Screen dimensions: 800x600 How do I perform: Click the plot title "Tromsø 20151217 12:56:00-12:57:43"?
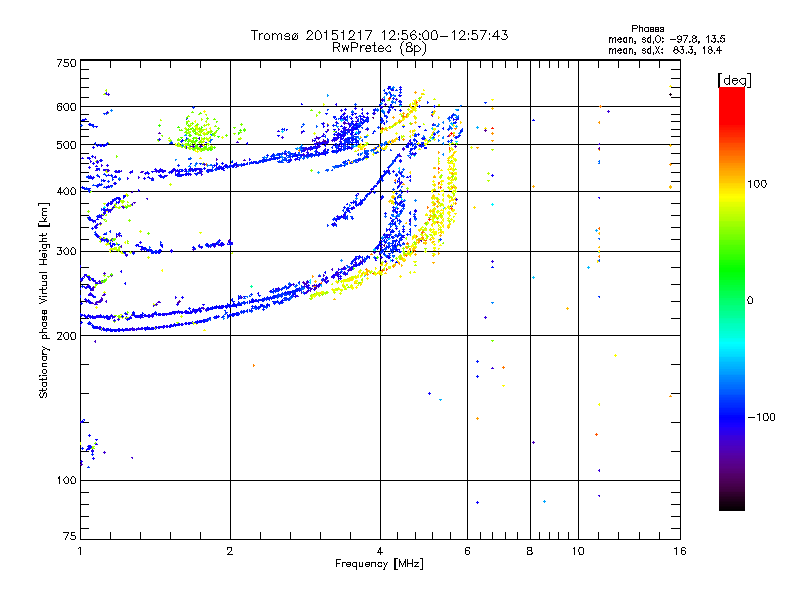pyautogui.click(x=379, y=35)
